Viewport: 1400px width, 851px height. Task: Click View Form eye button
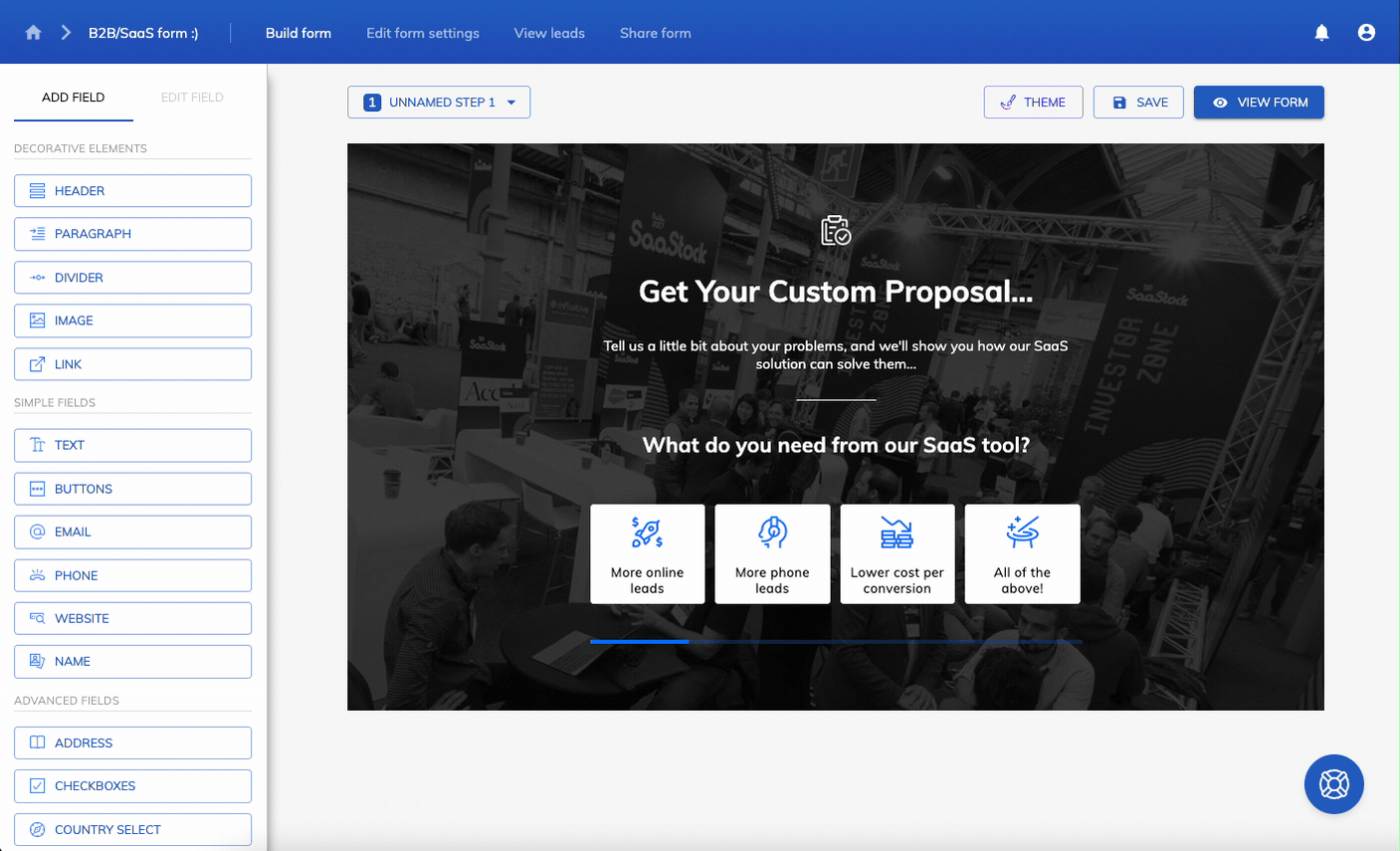1259,103
